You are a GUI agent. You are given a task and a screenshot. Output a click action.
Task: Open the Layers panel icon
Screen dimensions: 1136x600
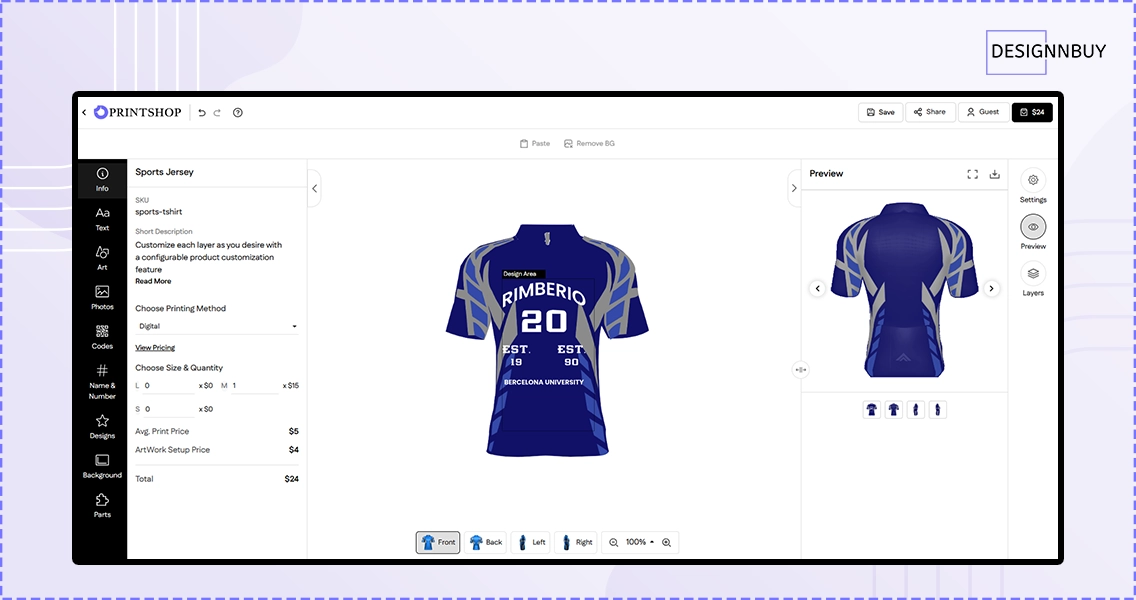point(1033,273)
